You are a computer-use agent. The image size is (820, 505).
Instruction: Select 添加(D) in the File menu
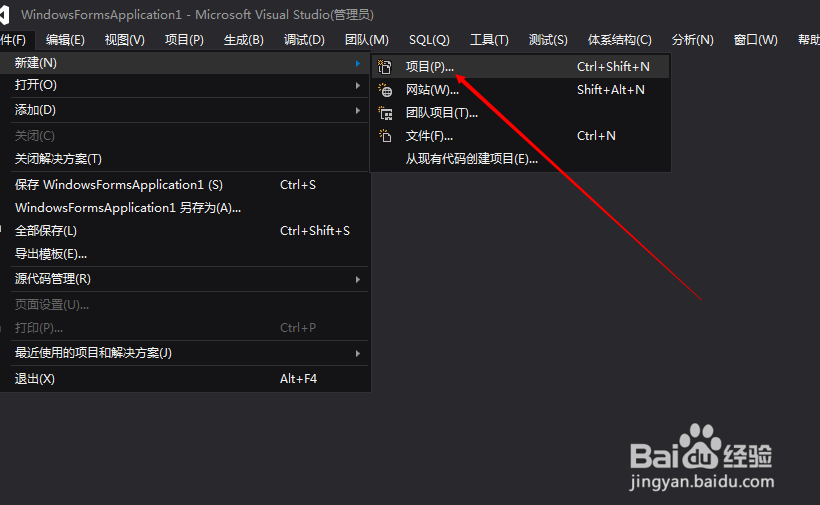point(185,110)
